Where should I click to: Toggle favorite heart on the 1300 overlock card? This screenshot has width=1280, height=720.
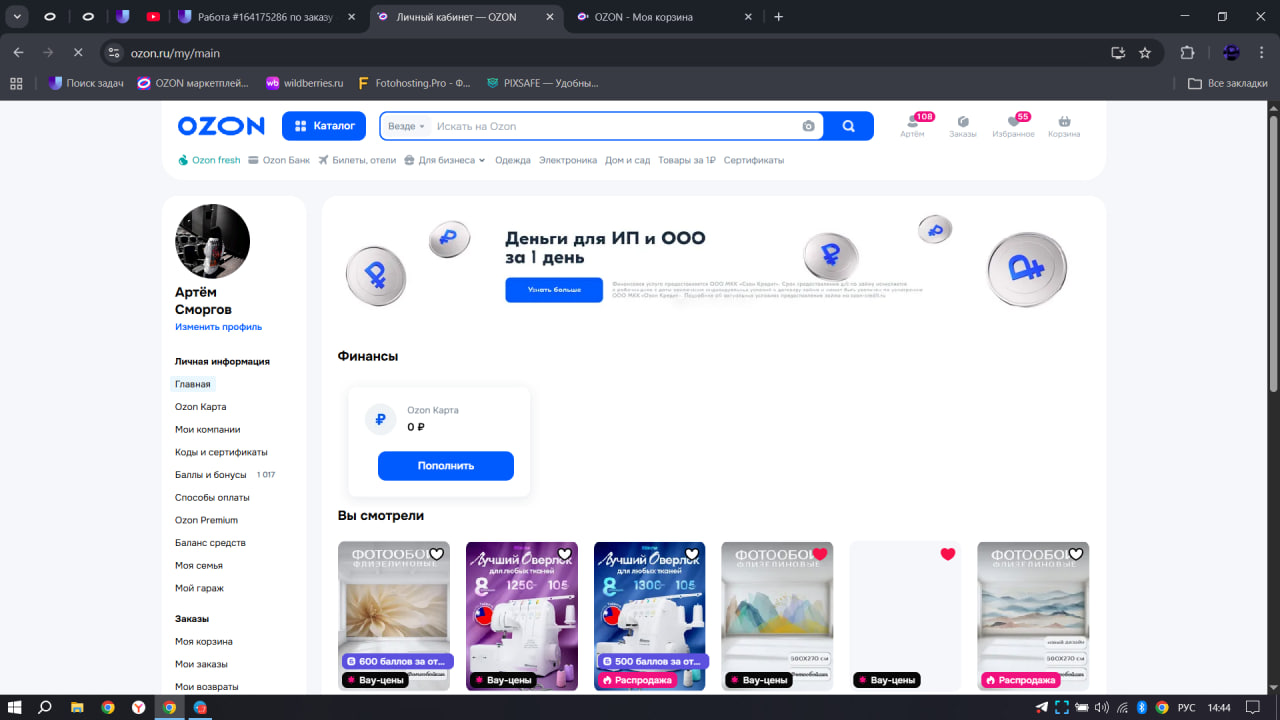692,554
